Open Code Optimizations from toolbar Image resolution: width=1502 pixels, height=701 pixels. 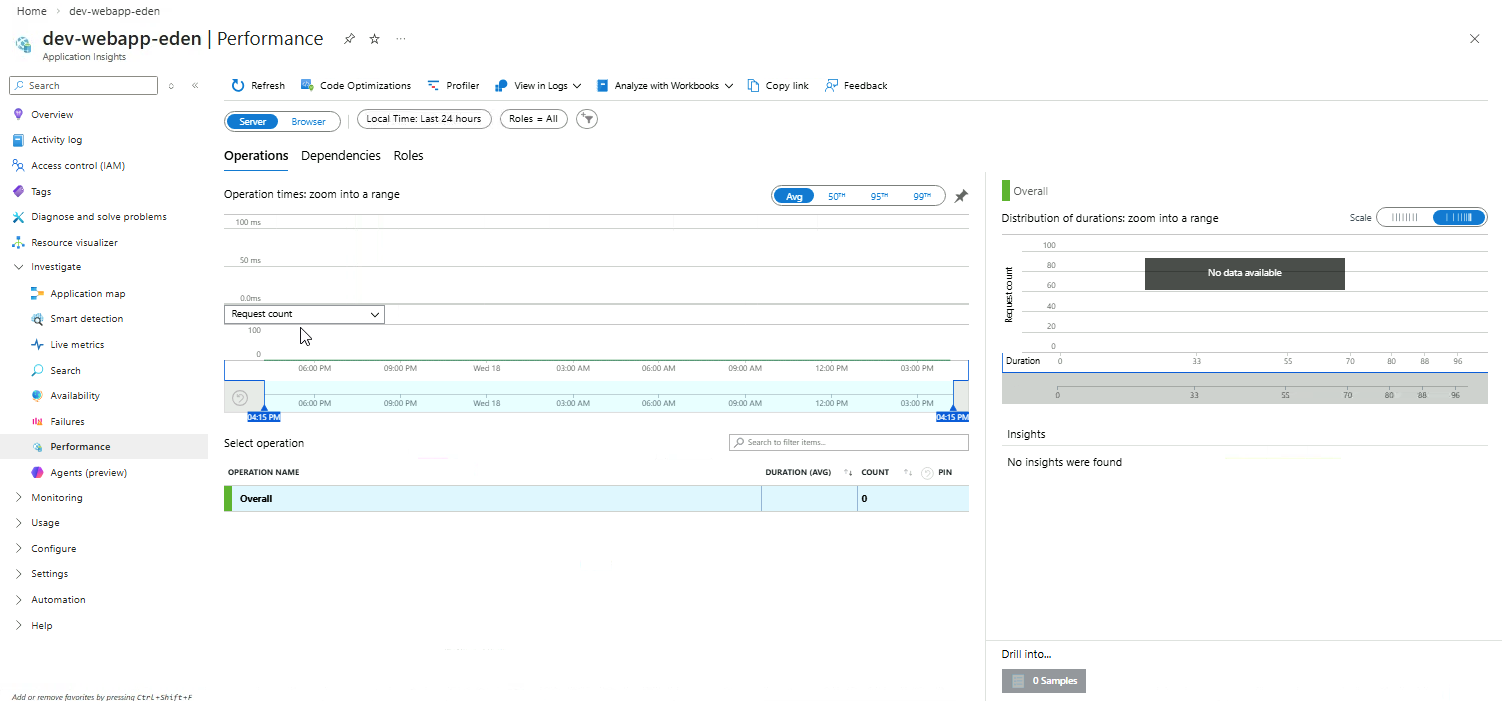pos(356,86)
